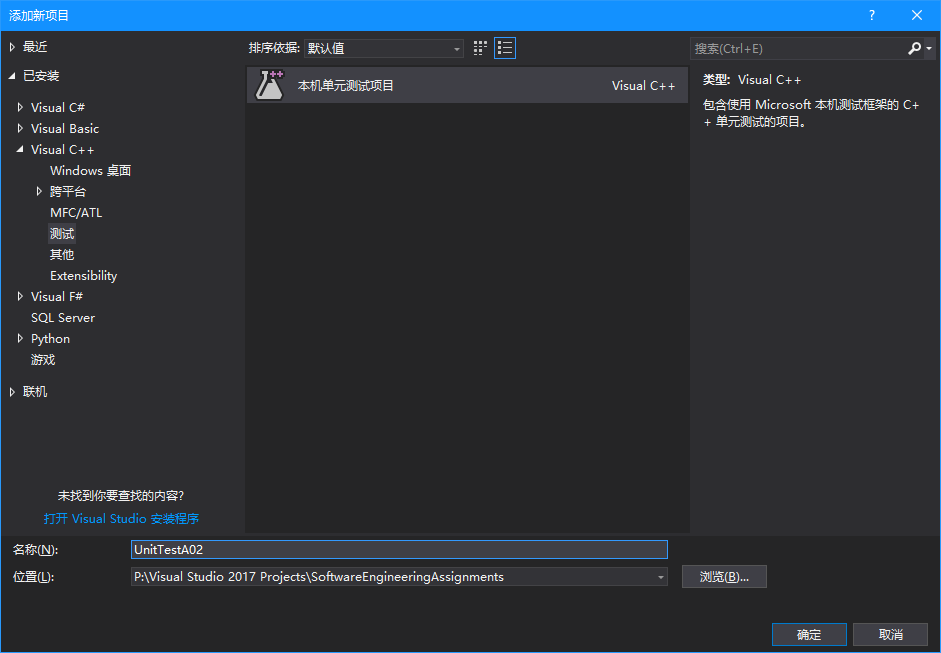Select Windows 桌面 category
Viewport: 941px width, 653px height.
[x=91, y=170]
